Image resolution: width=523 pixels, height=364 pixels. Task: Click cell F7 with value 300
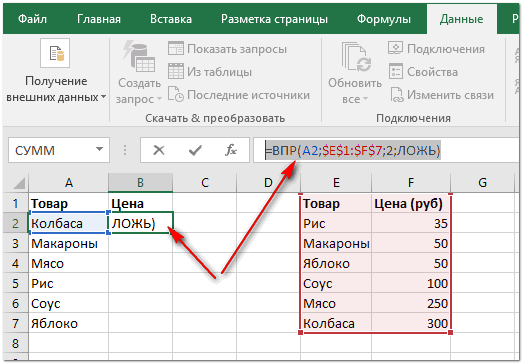click(x=411, y=323)
